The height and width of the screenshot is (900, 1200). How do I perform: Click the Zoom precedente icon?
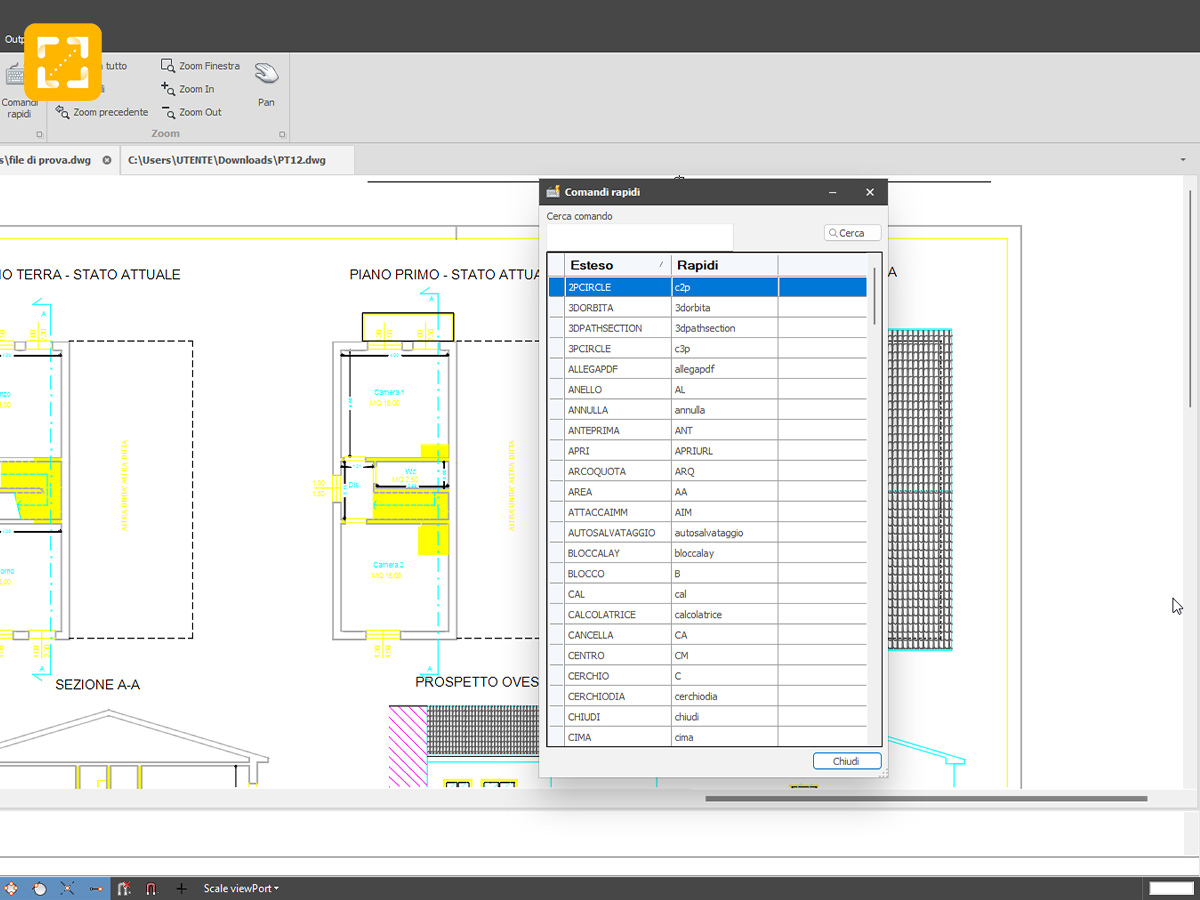[x=63, y=112]
